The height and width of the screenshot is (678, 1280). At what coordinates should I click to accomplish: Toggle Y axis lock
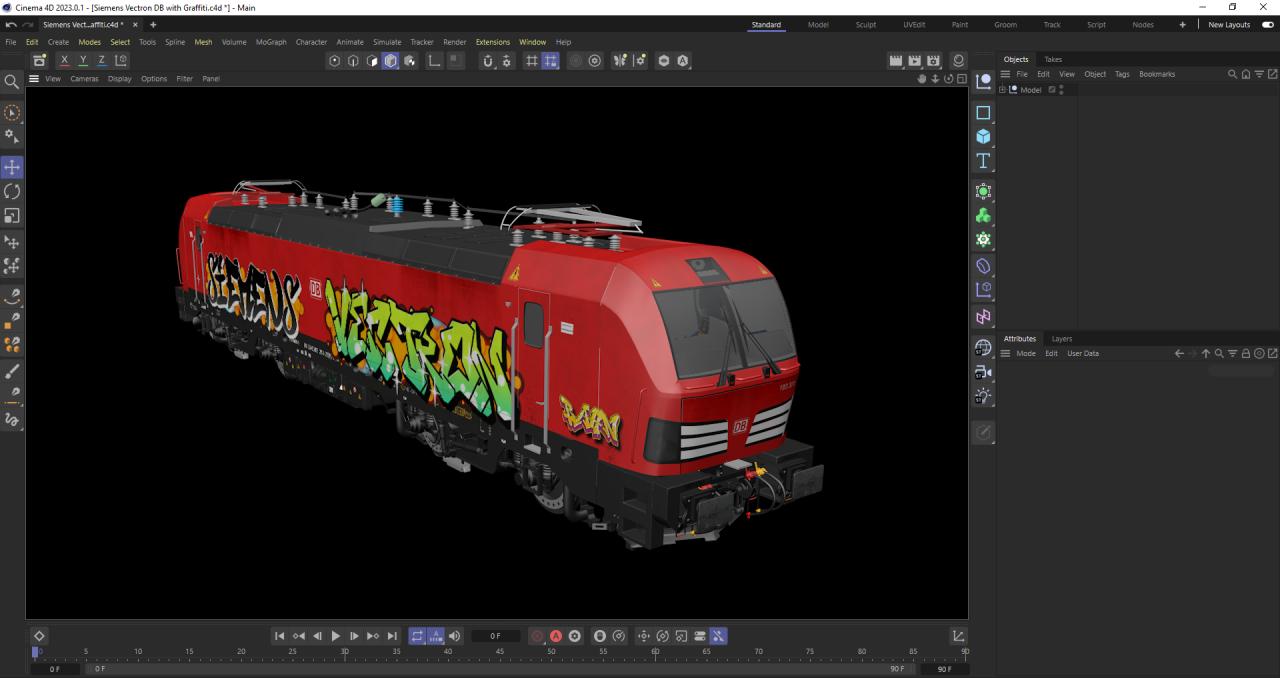point(83,61)
